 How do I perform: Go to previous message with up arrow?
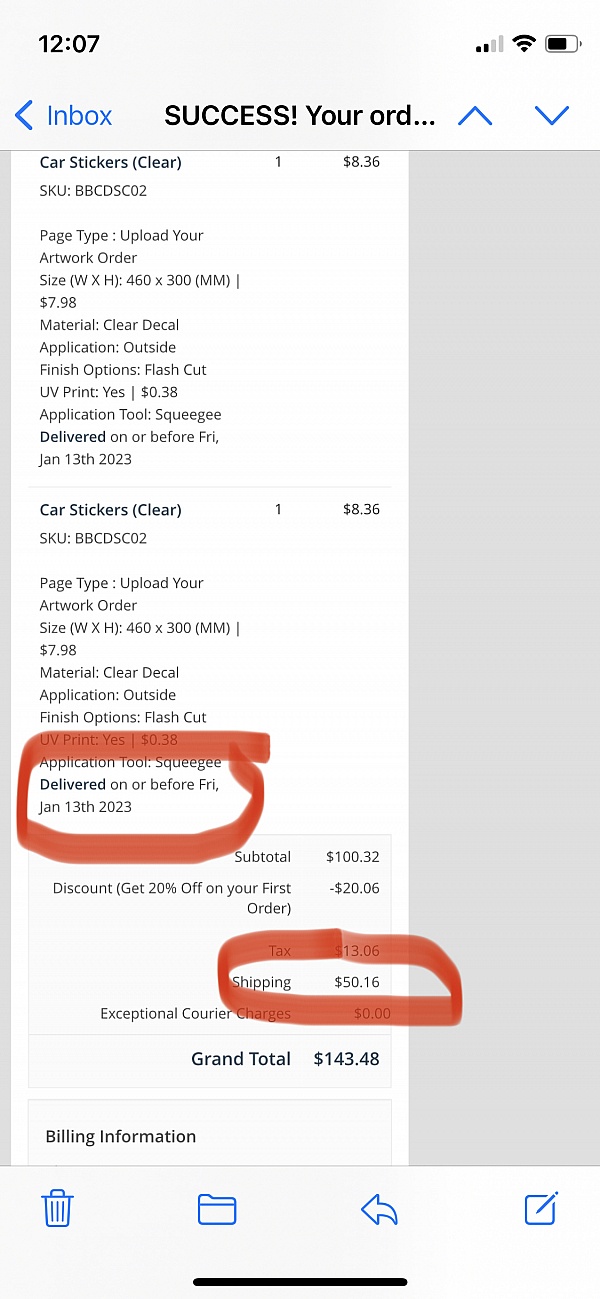[x=475, y=116]
